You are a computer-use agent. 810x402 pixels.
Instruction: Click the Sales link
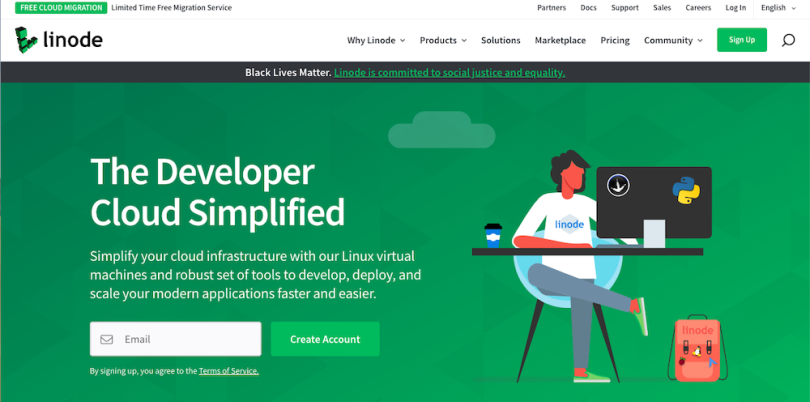[x=662, y=8]
